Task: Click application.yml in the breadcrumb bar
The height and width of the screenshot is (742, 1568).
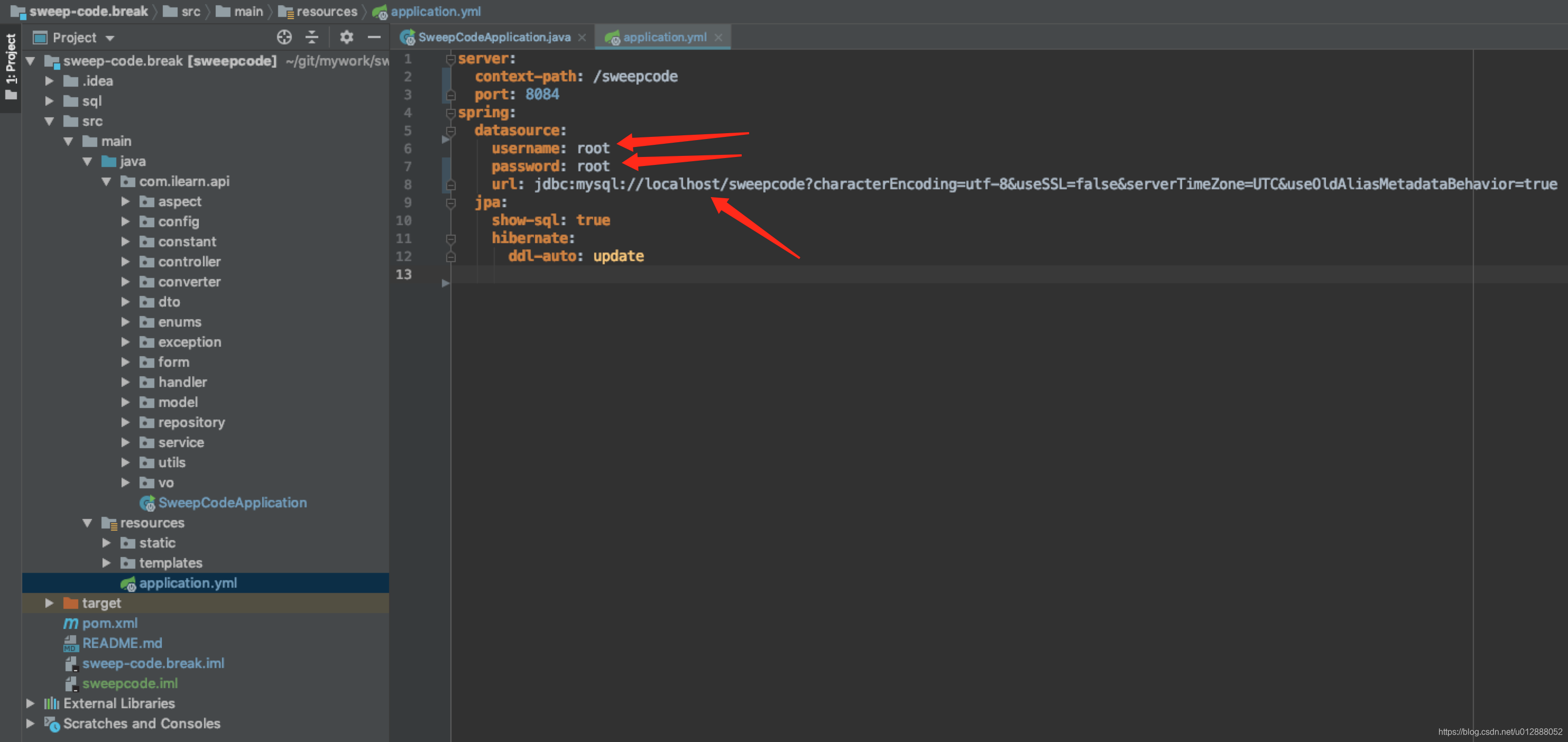Action: [427, 11]
